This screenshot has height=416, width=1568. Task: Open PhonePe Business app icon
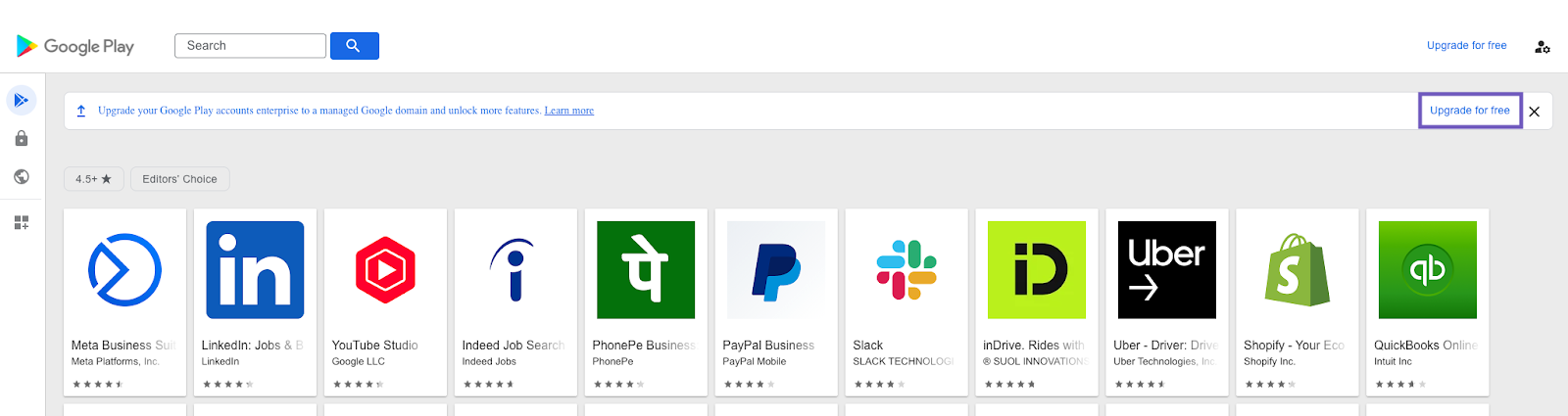[x=646, y=270]
